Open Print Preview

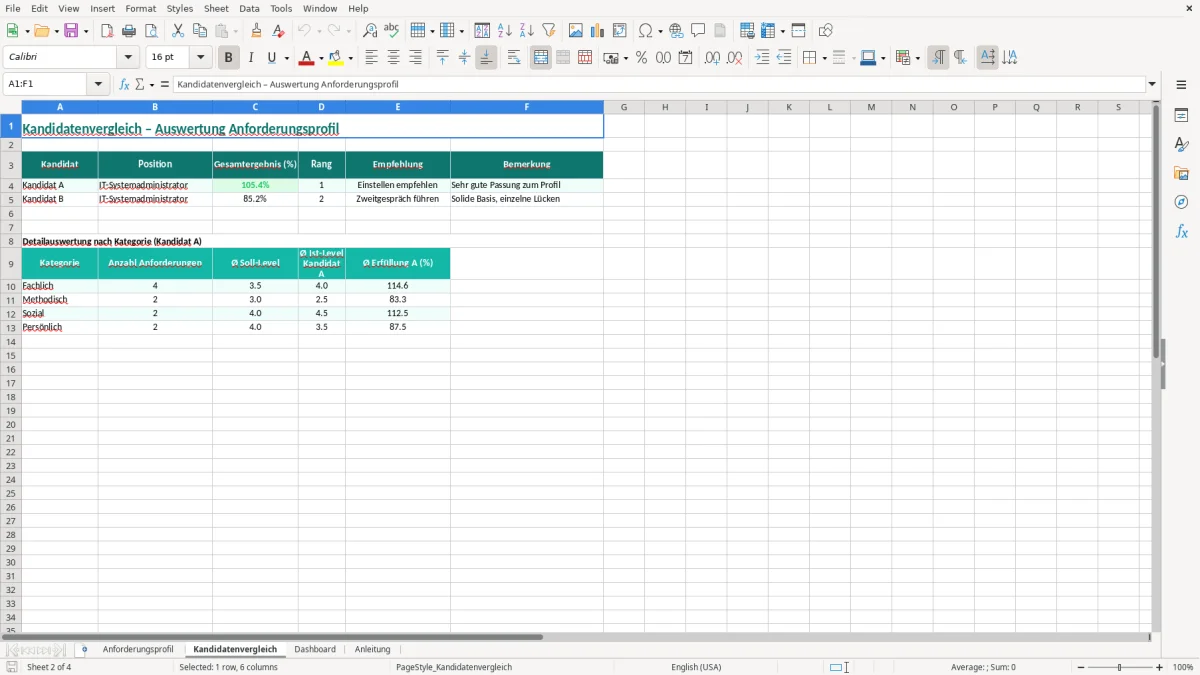(151, 31)
